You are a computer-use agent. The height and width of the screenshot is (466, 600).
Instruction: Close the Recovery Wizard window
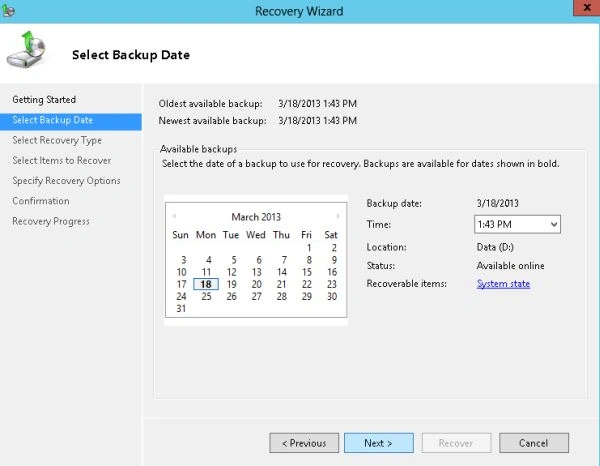(x=586, y=8)
